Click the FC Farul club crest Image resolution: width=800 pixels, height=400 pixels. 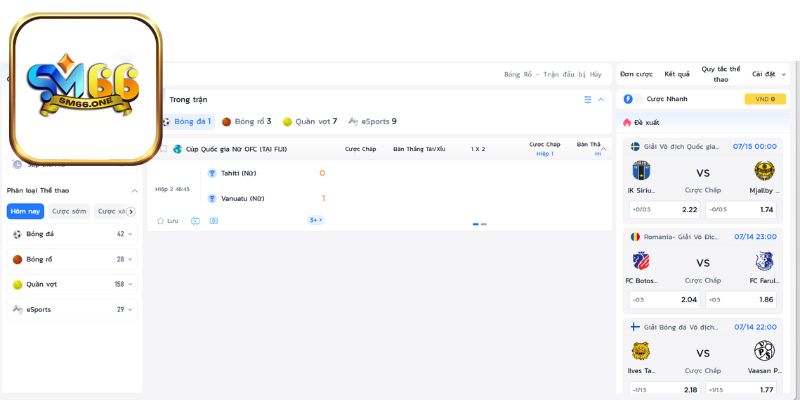tap(764, 261)
